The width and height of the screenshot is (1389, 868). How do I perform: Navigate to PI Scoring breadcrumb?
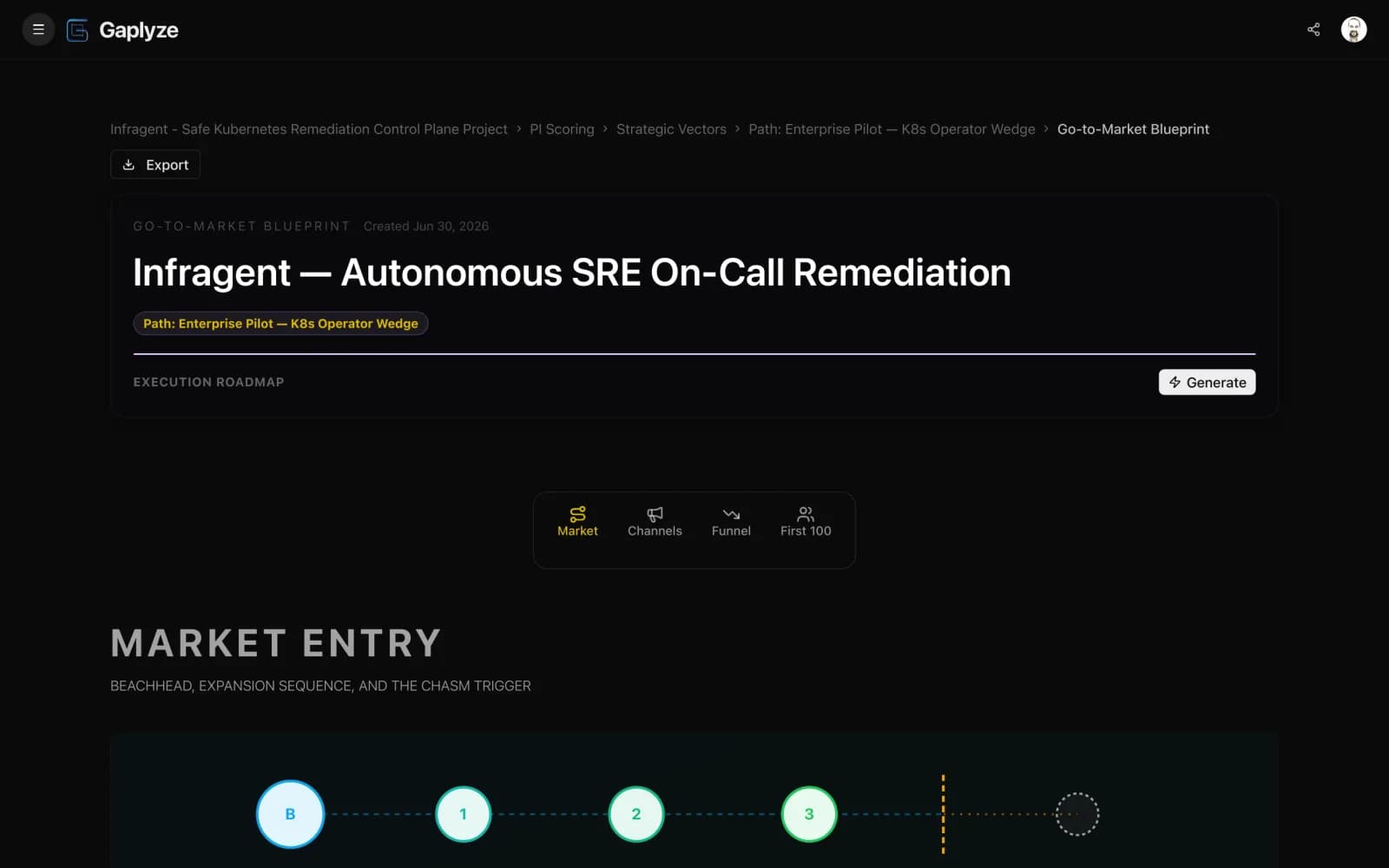[x=562, y=129]
